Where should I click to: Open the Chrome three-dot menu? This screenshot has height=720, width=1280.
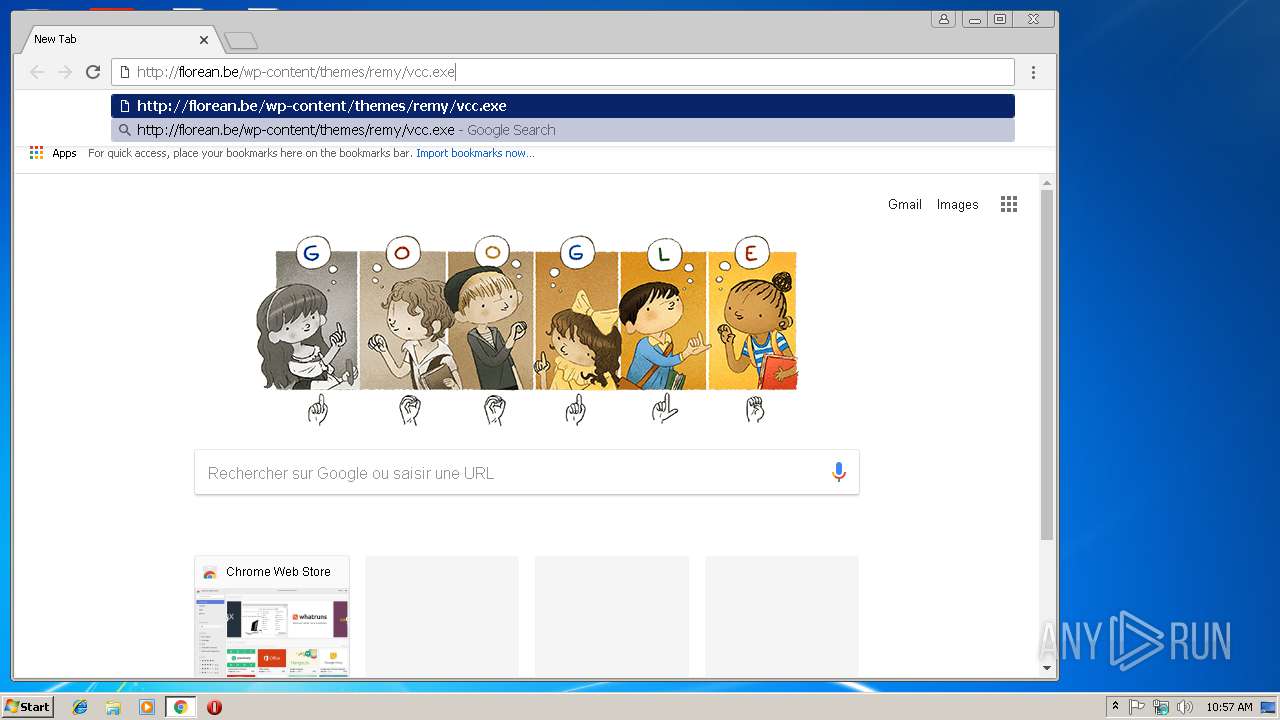[x=1033, y=72]
